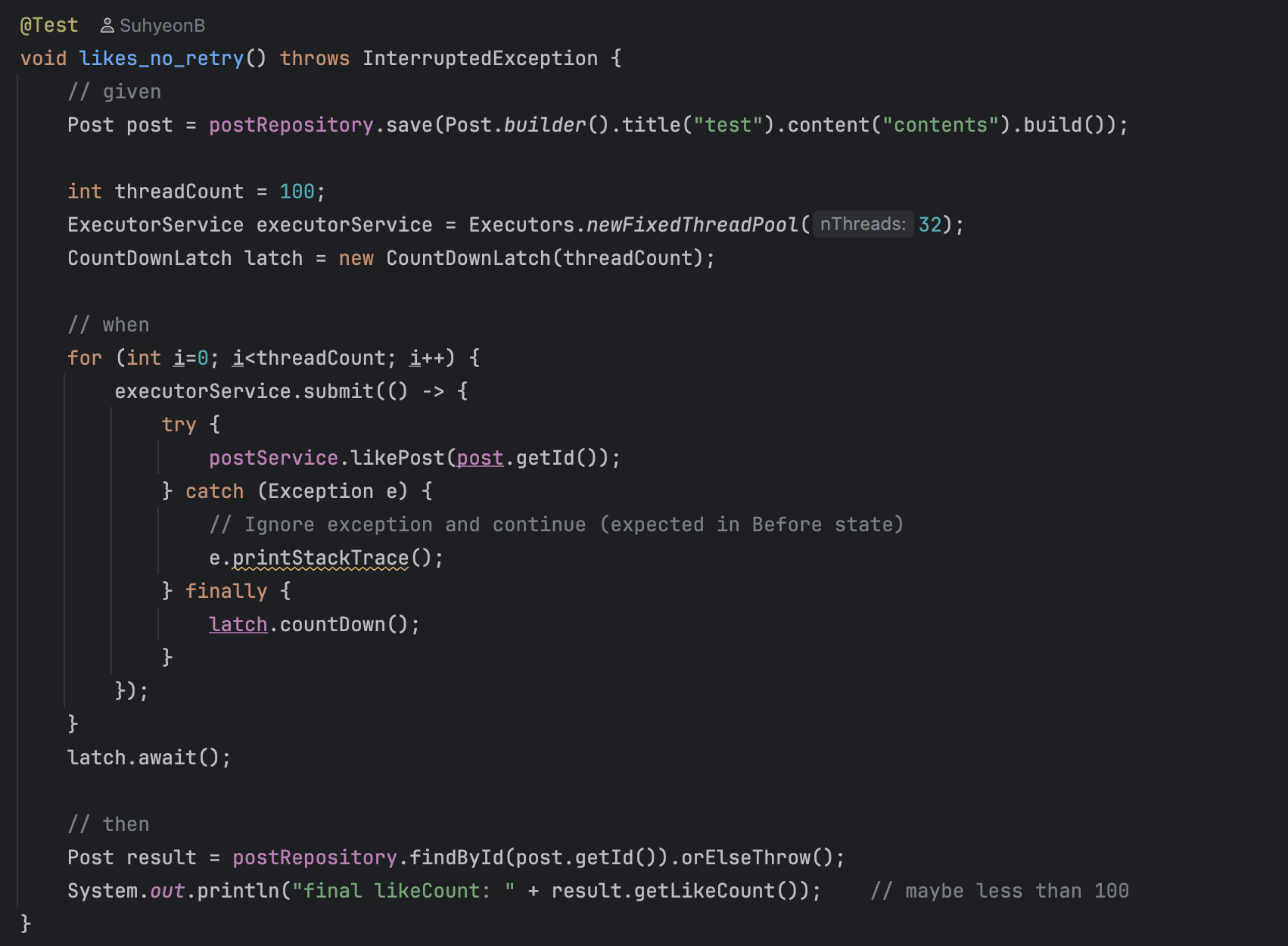Click the number 32 in newFixedThreadPool
Image resolution: width=1288 pixels, height=946 pixels.
[930, 225]
